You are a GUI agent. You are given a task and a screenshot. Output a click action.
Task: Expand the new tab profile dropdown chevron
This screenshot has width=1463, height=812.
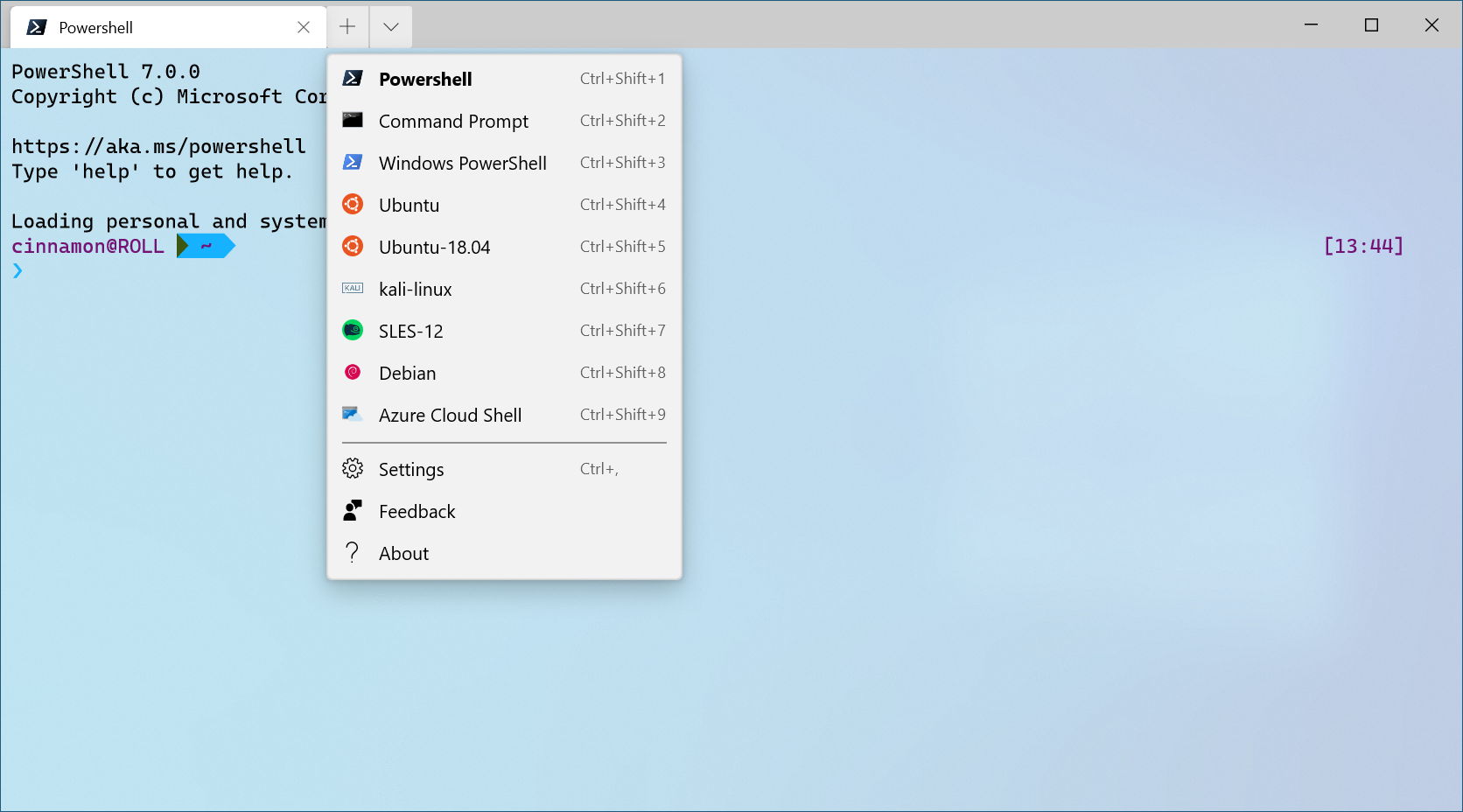(390, 26)
